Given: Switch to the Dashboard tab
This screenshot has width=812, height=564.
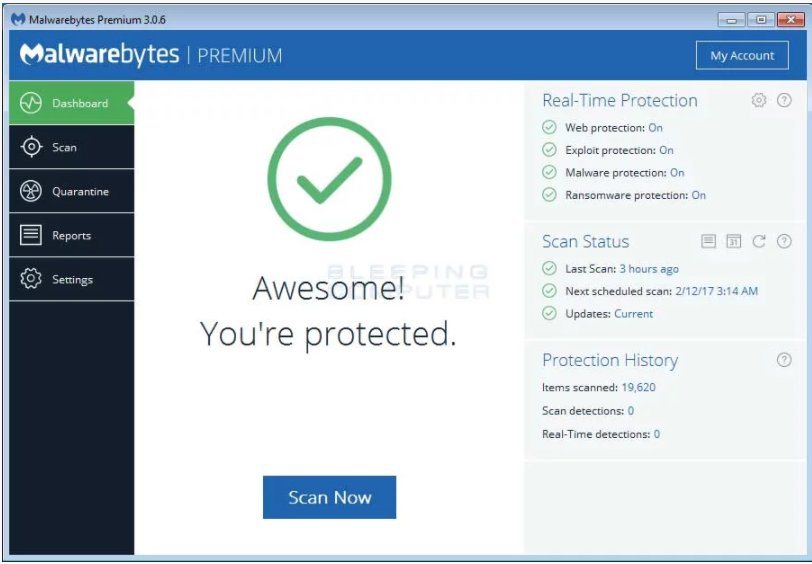Looking at the screenshot, I should click(x=71, y=103).
